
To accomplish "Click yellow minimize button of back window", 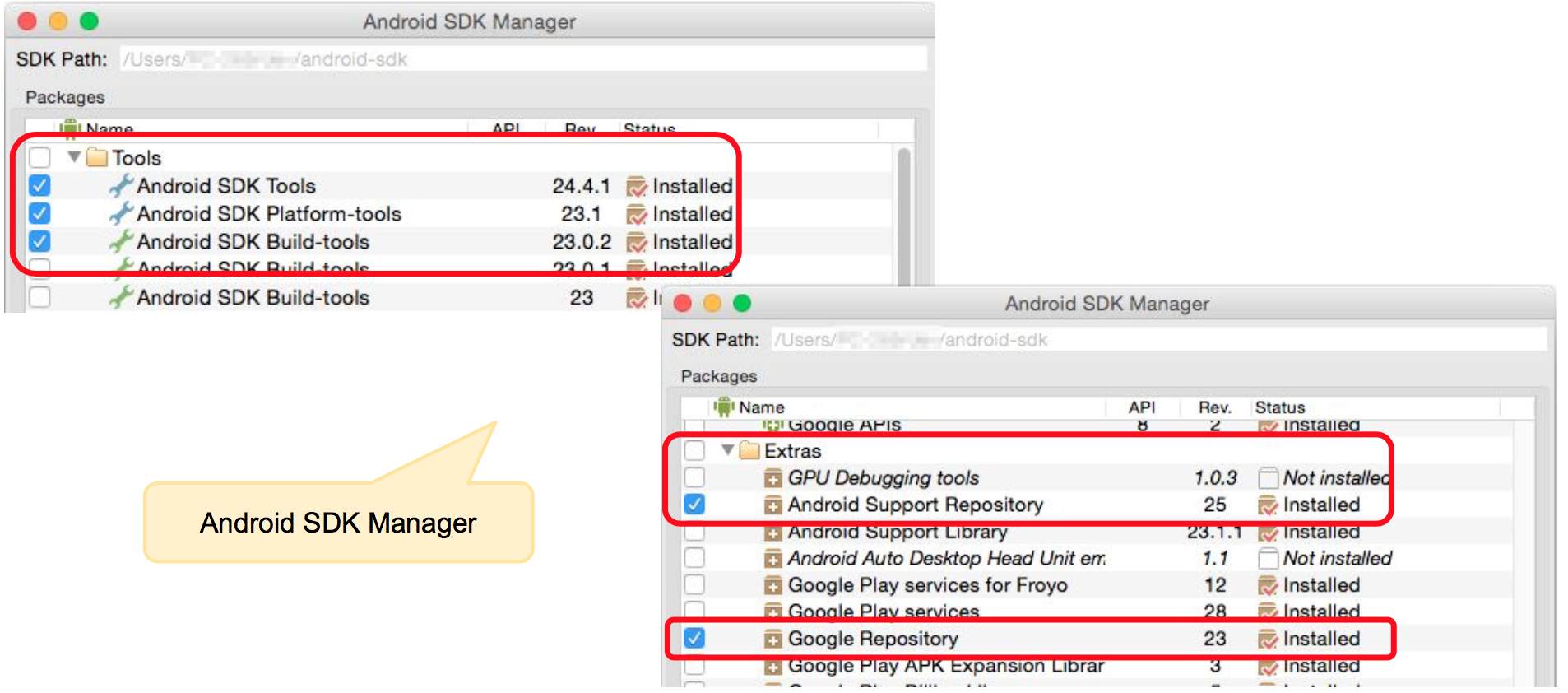I will pyautogui.click(x=58, y=21).
